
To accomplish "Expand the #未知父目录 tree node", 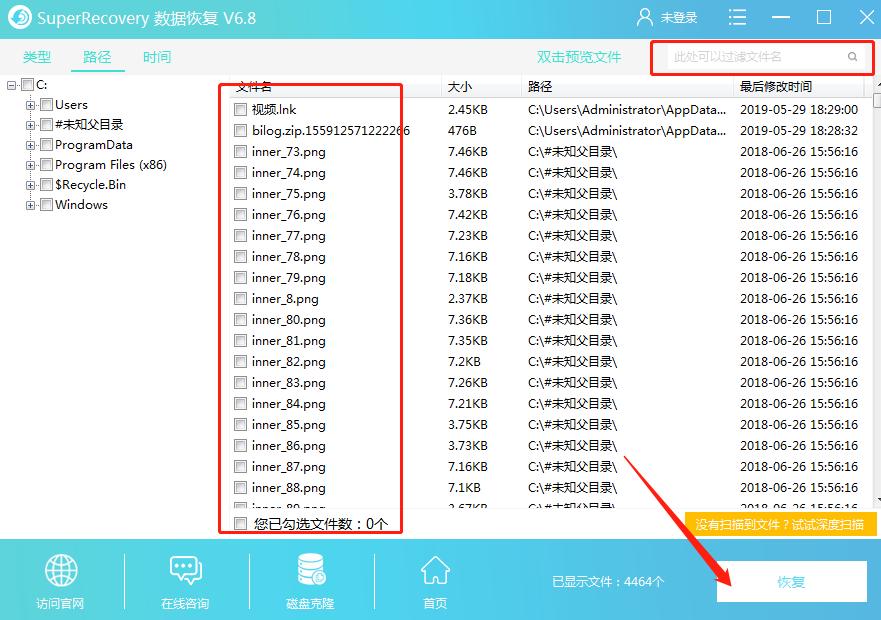I will pyautogui.click(x=30, y=125).
